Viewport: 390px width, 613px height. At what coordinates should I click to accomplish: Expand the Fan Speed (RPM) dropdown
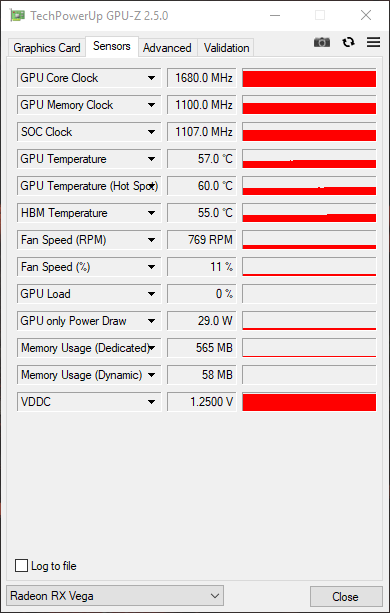(x=152, y=240)
